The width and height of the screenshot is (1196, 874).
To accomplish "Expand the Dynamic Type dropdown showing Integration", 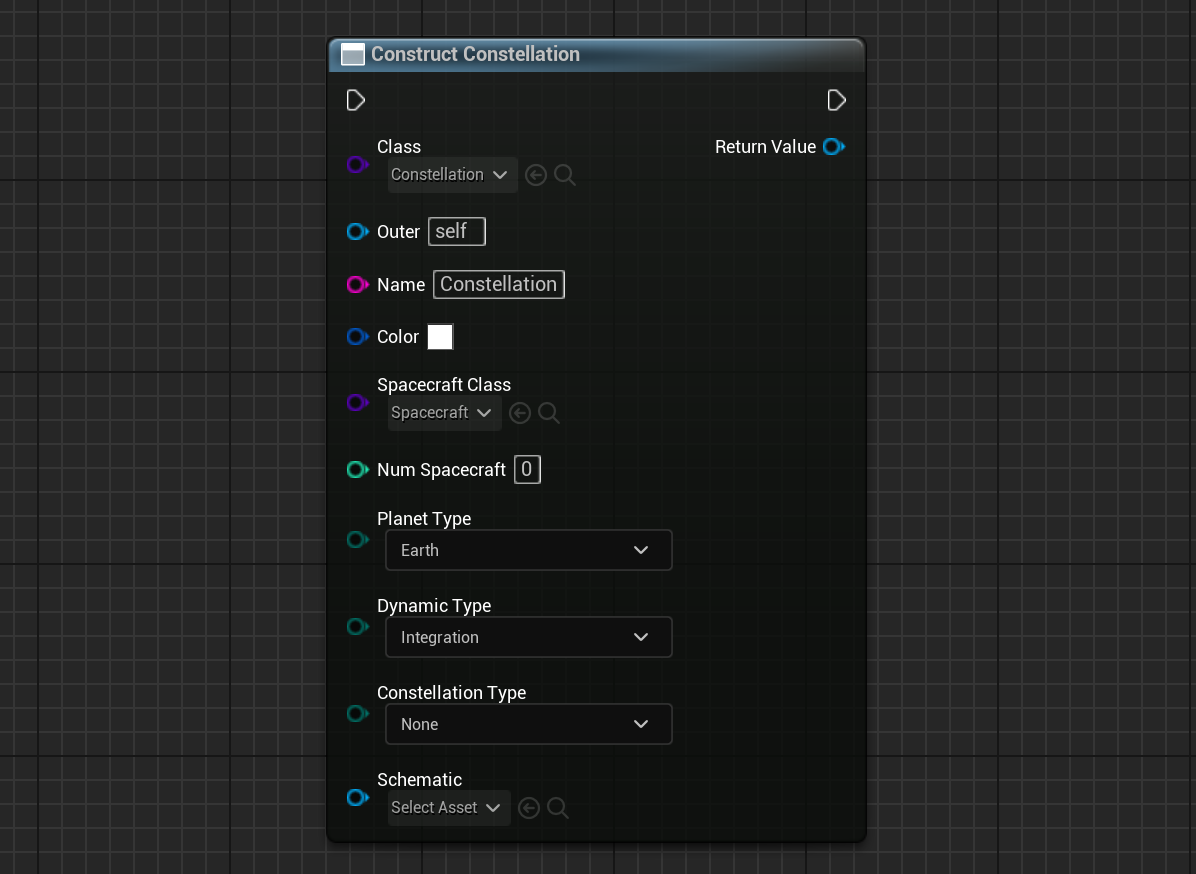I will click(x=528, y=637).
